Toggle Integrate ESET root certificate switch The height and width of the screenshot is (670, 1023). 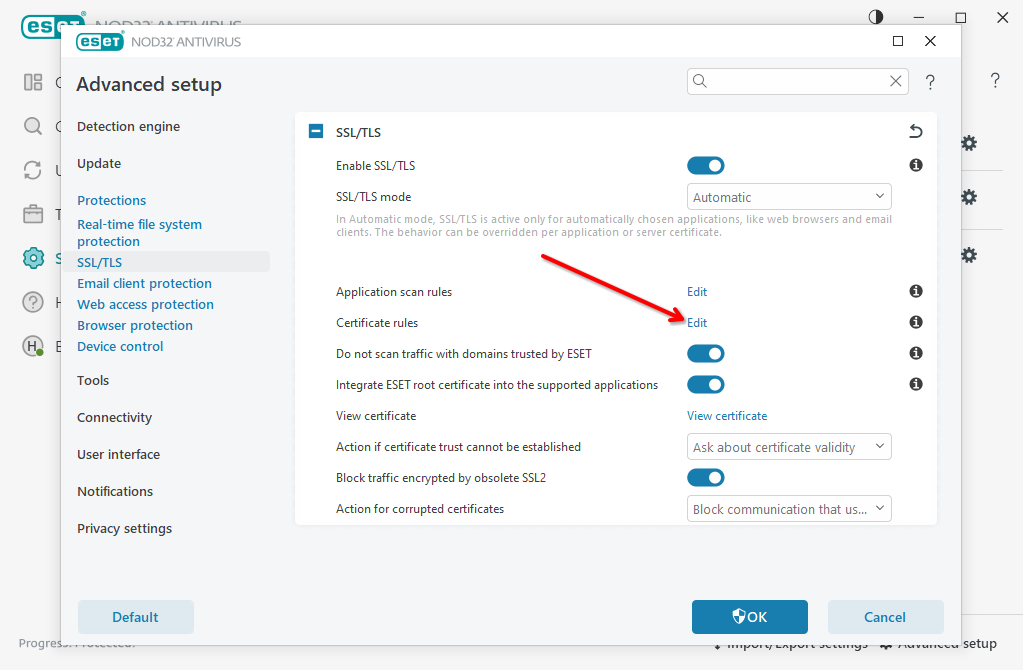[705, 385]
